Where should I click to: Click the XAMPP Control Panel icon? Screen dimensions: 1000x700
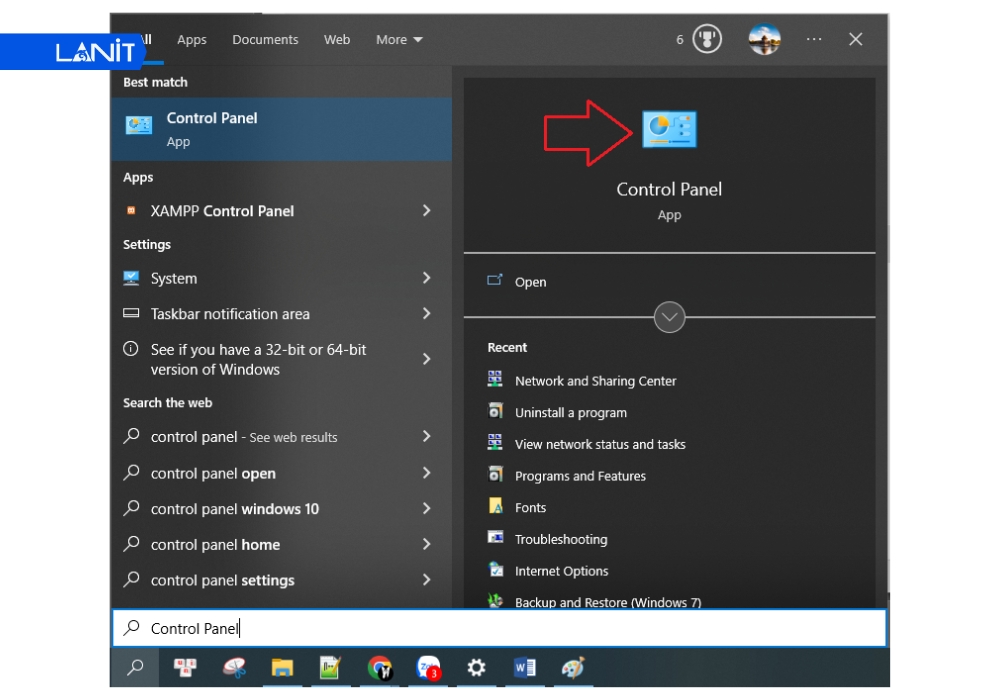131,210
